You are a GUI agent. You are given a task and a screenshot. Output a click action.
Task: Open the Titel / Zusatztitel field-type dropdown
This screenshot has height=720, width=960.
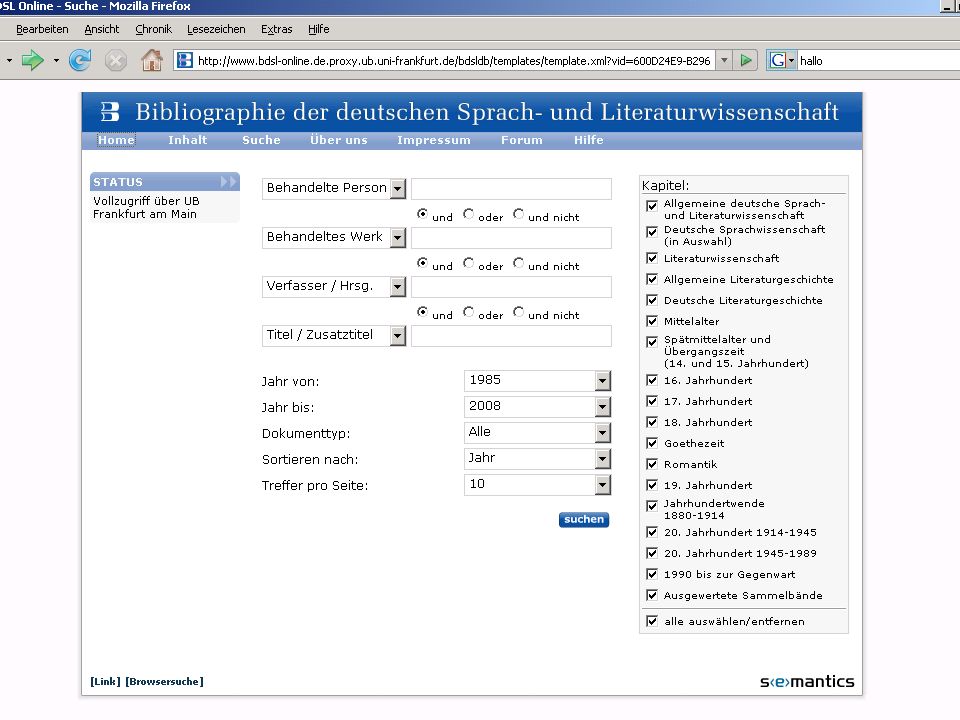[x=398, y=336]
